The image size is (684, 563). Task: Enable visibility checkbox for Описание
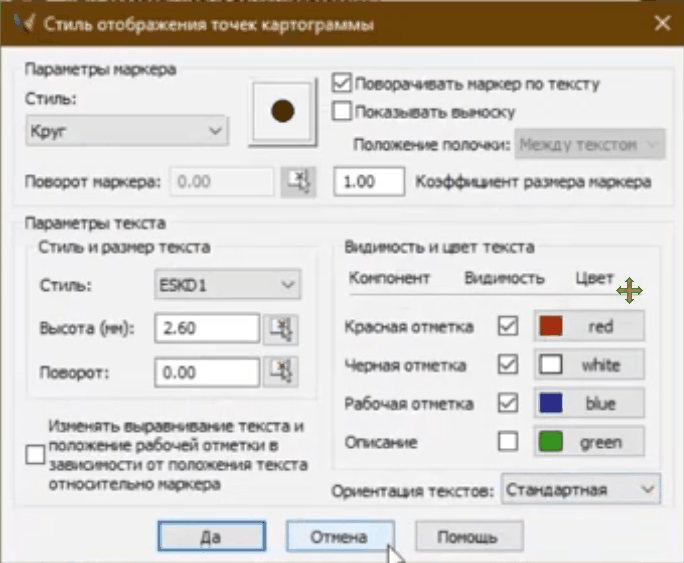point(509,441)
